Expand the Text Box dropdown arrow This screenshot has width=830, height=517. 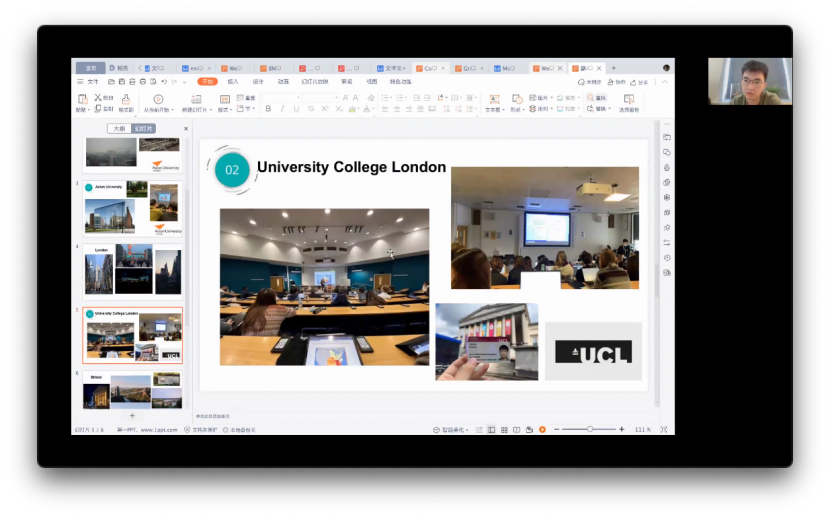pos(503,110)
